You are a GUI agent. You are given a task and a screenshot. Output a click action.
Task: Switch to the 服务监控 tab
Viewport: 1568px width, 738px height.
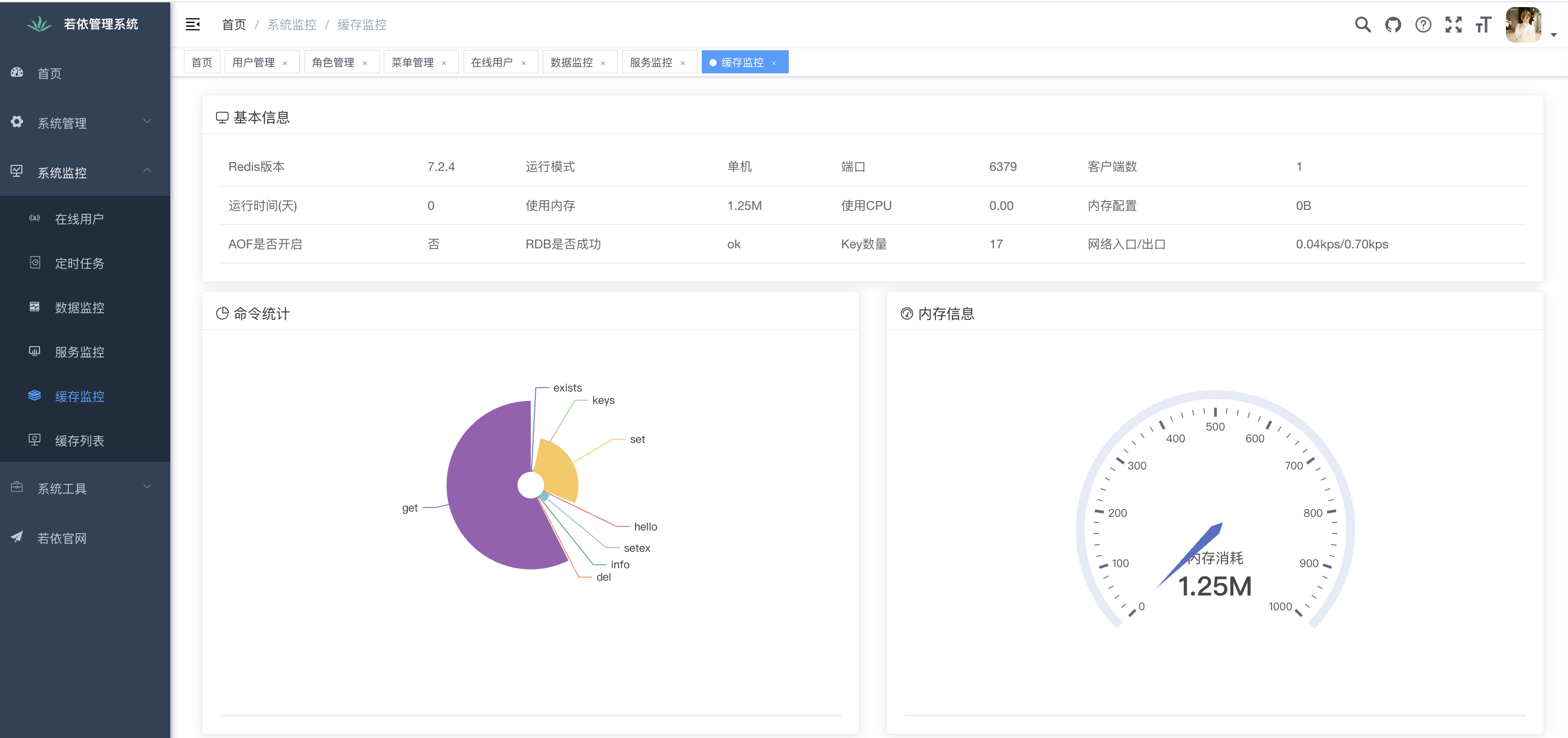point(651,62)
